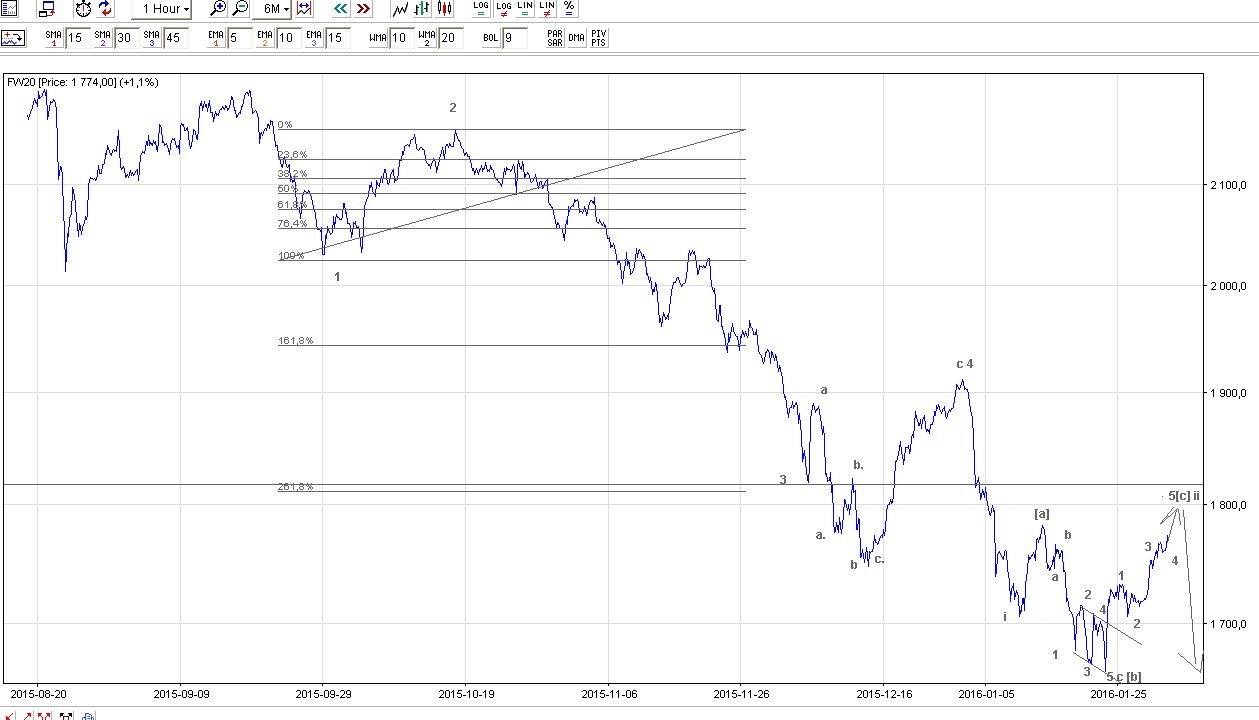Click the '5 c [b]' wave annotation
The image size is (1259, 720).
[x=1124, y=677]
